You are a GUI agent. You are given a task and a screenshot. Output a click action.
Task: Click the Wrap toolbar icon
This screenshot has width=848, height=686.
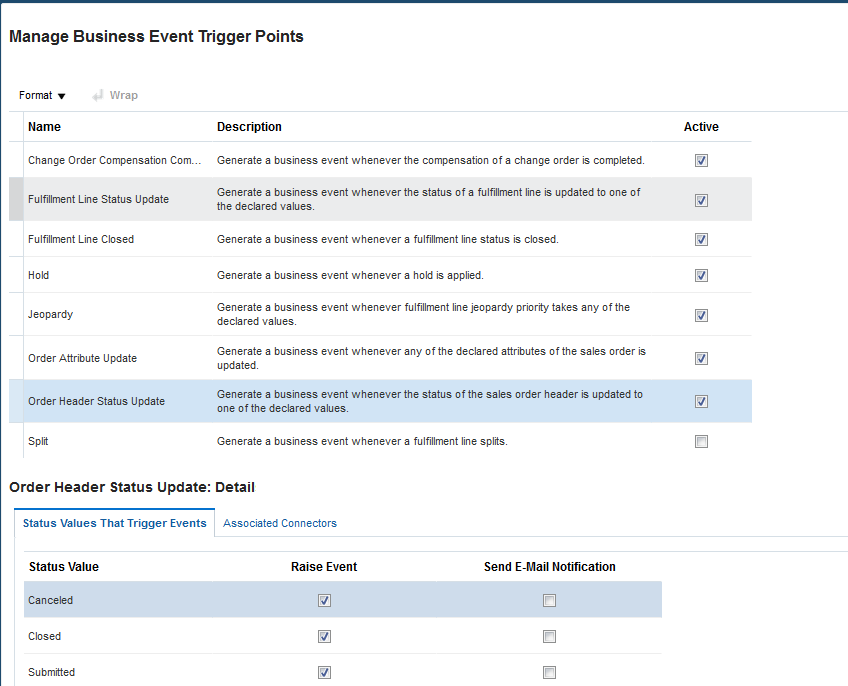[x=115, y=95]
